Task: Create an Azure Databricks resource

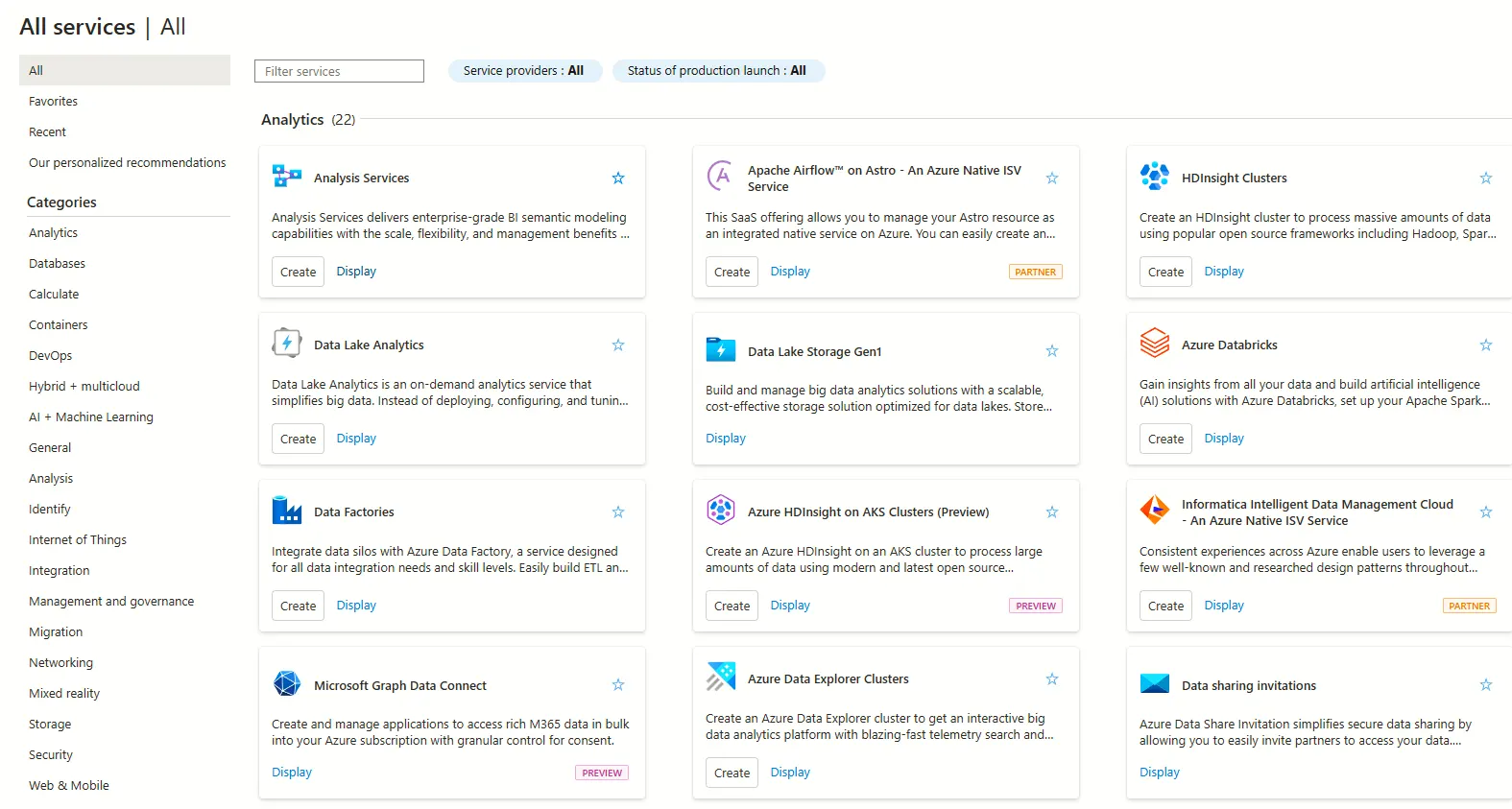Action: tap(1166, 439)
